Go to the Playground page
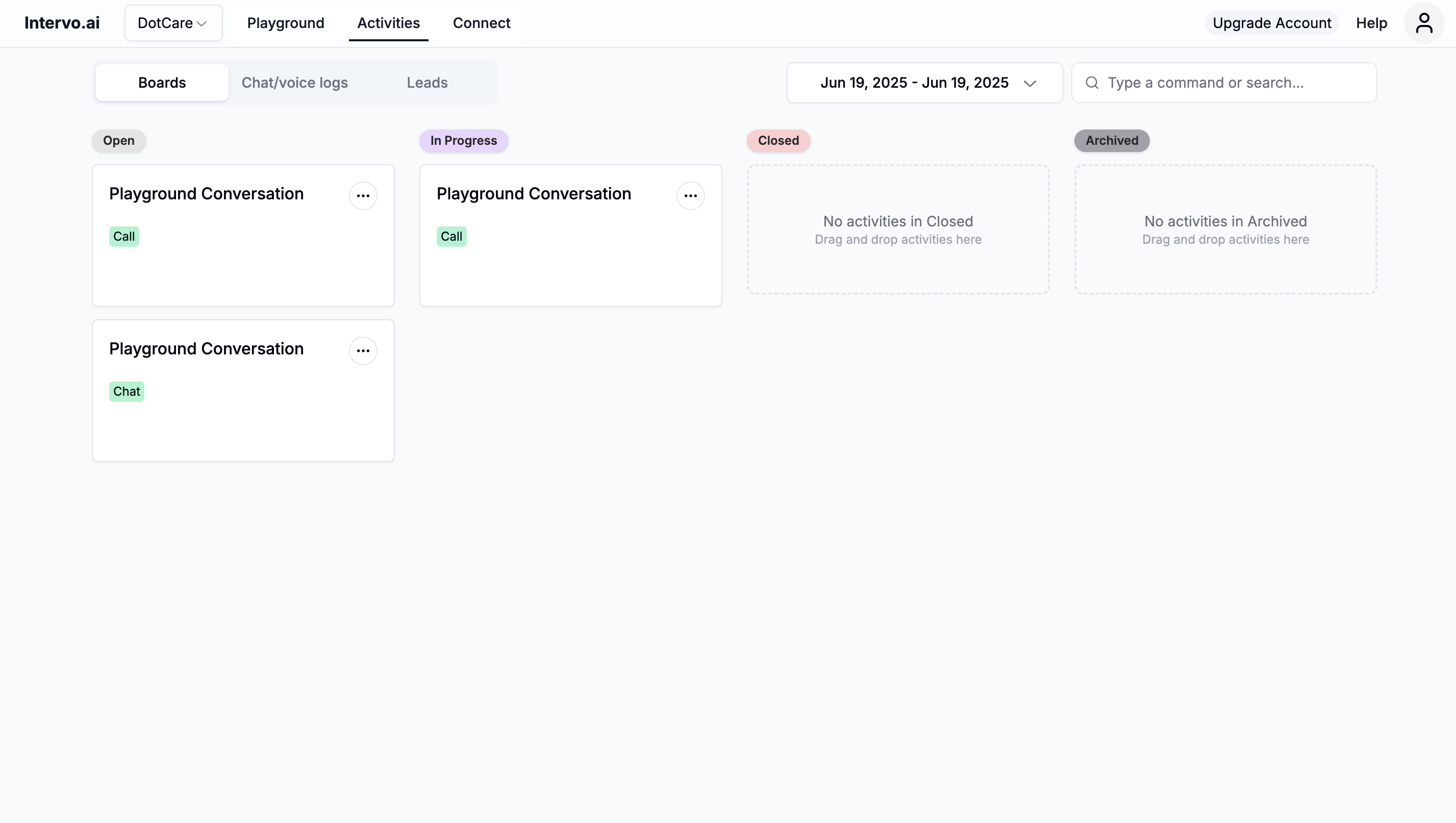The width and height of the screenshot is (1456, 823). 286,23
